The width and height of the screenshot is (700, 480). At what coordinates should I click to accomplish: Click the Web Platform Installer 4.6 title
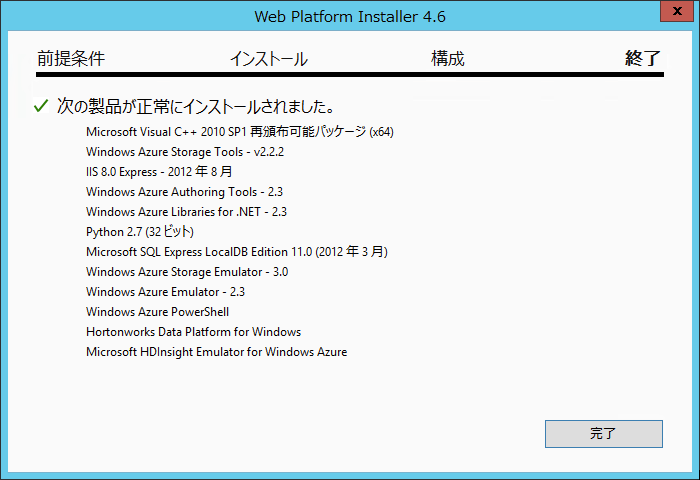(x=350, y=17)
